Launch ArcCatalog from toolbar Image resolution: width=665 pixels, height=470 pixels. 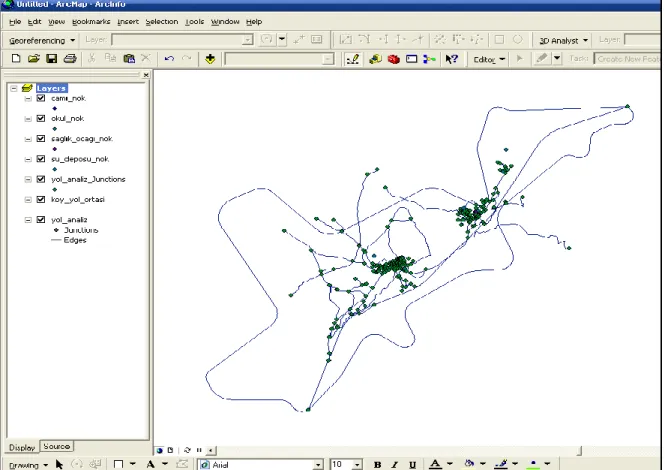coord(375,59)
